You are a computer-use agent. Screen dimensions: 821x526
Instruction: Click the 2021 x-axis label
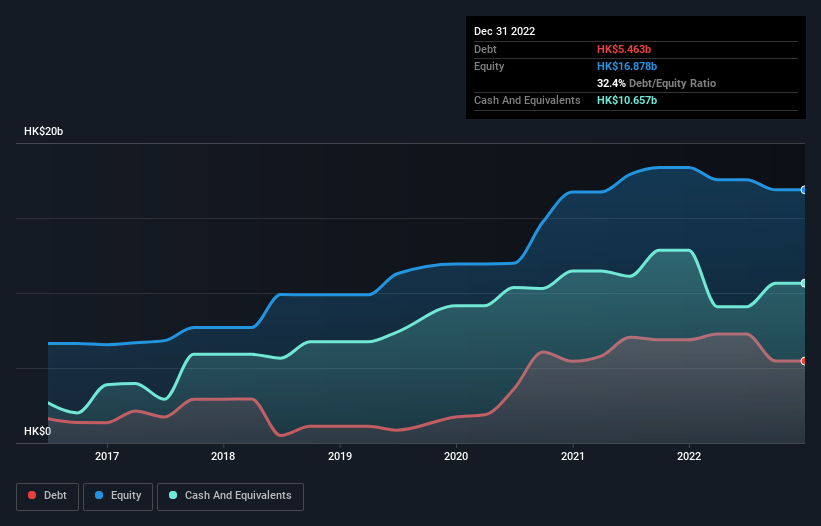pyautogui.click(x=573, y=456)
